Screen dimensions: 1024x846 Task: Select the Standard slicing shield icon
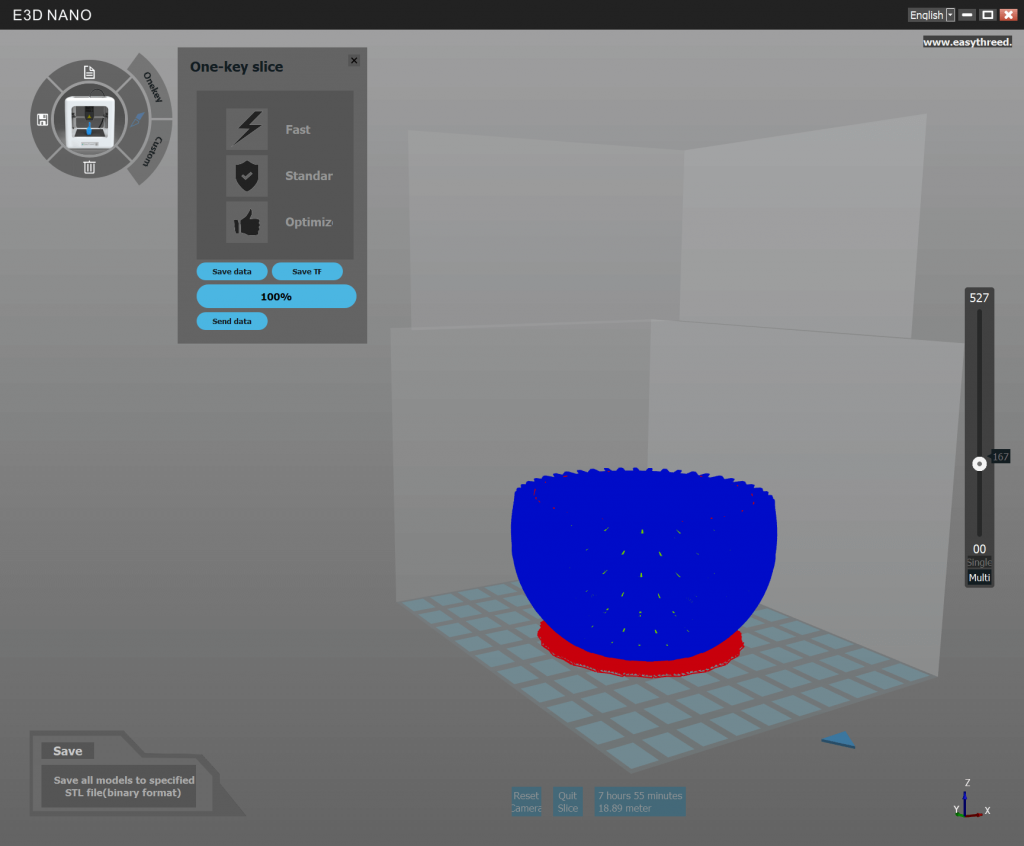coord(247,175)
